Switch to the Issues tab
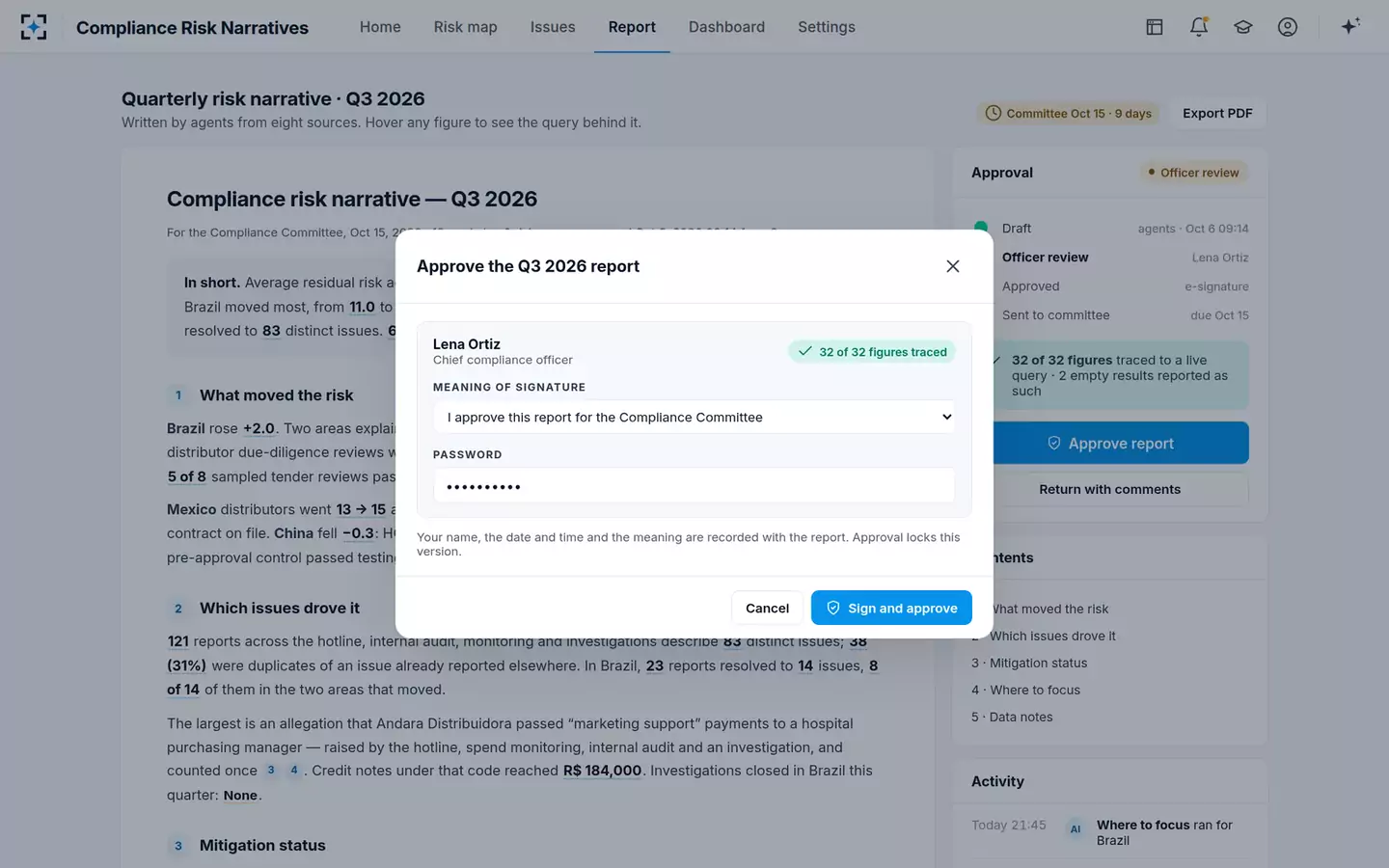Image resolution: width=1389 pixels, height=868 pixels. 553,27
